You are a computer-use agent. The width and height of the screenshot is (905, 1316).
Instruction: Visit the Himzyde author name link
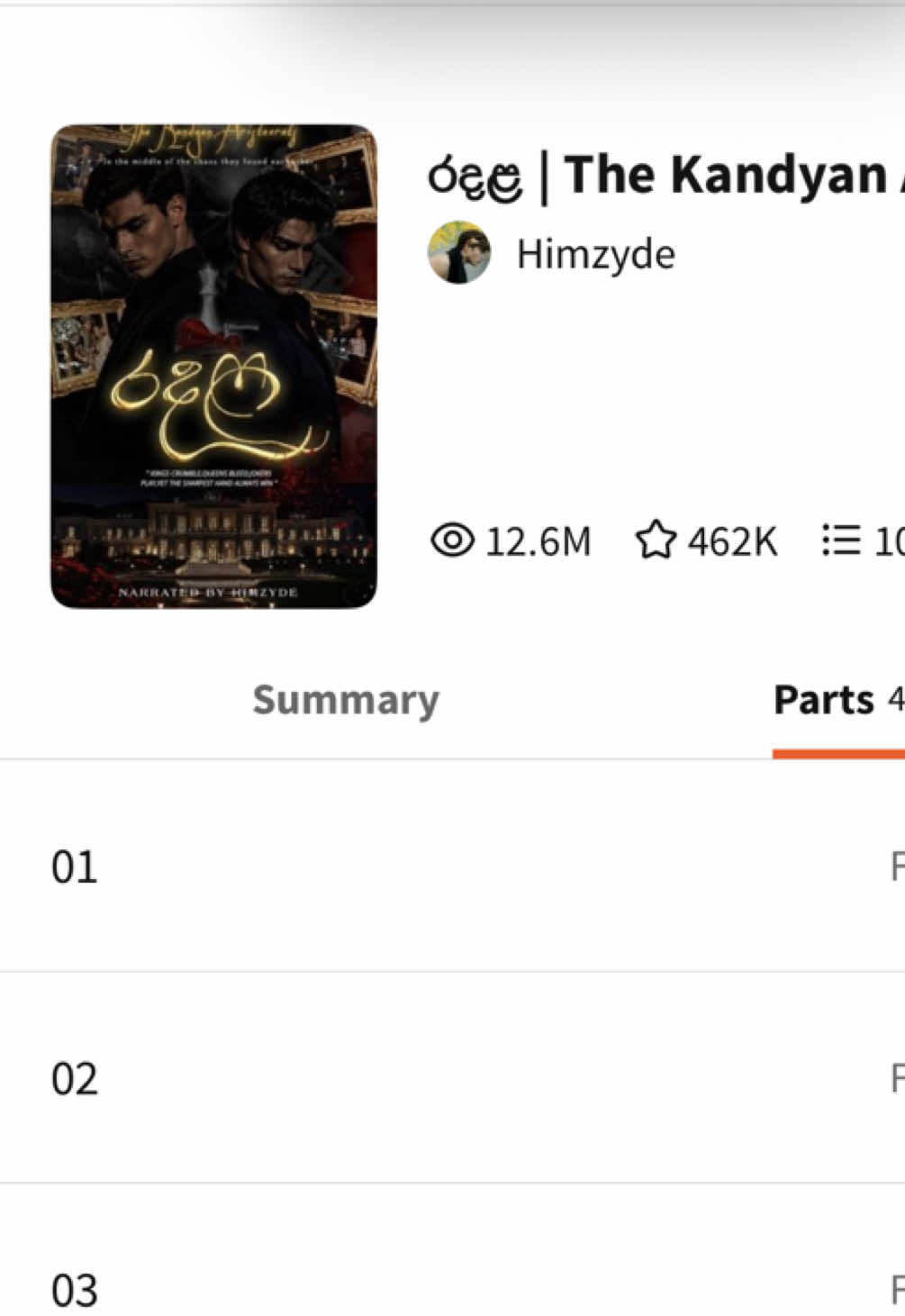tap(595, 254)
